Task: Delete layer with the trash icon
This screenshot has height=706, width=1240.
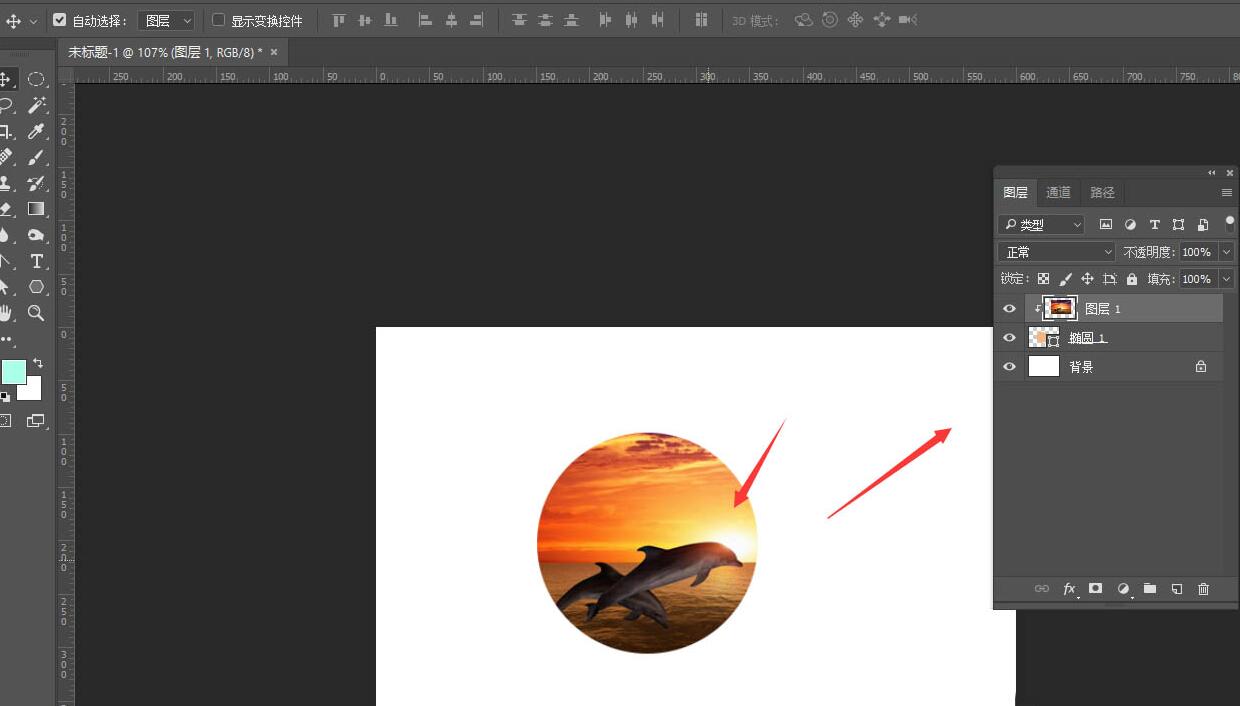Action: (1204, 589)
